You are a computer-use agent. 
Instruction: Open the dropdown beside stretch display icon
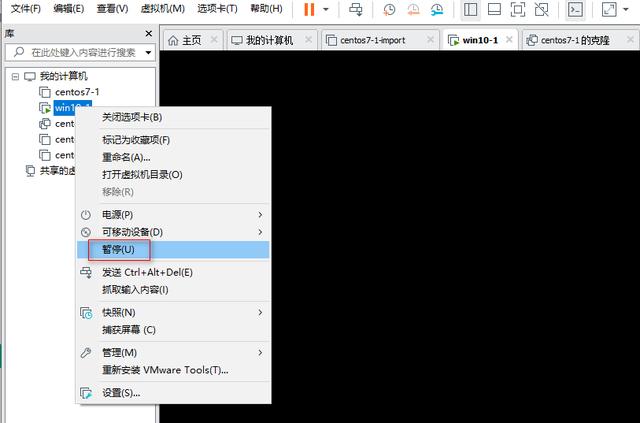(626, 9)
